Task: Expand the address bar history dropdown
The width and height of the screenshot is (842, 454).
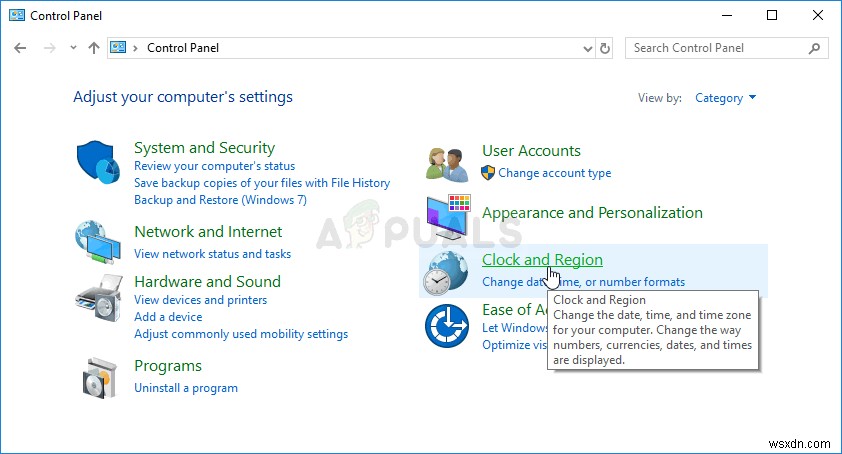Action: click(587, 49)
